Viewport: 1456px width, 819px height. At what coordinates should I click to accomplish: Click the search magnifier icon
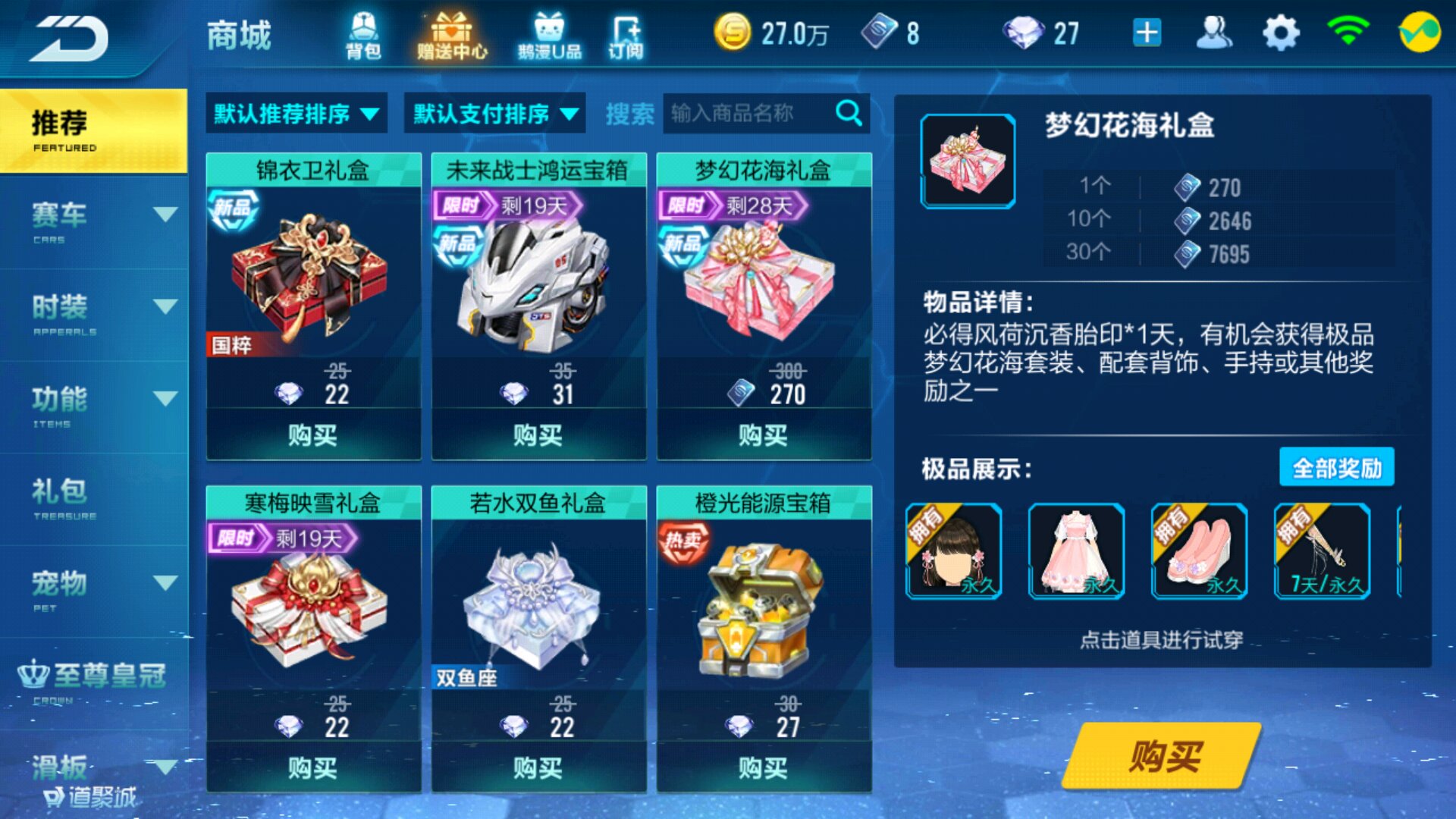pyautogui.click(x=849, y=113)
